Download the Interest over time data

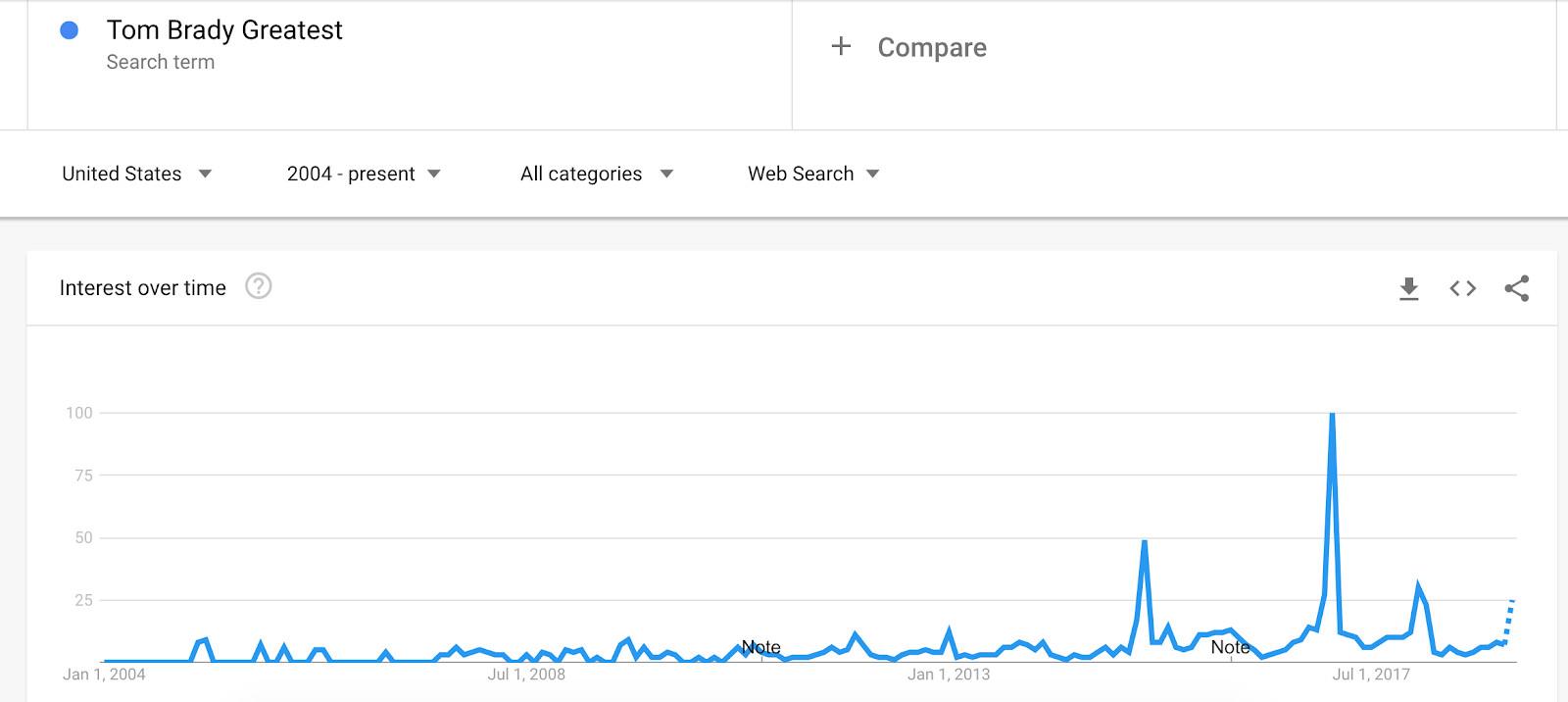(x=1408, y=288)
